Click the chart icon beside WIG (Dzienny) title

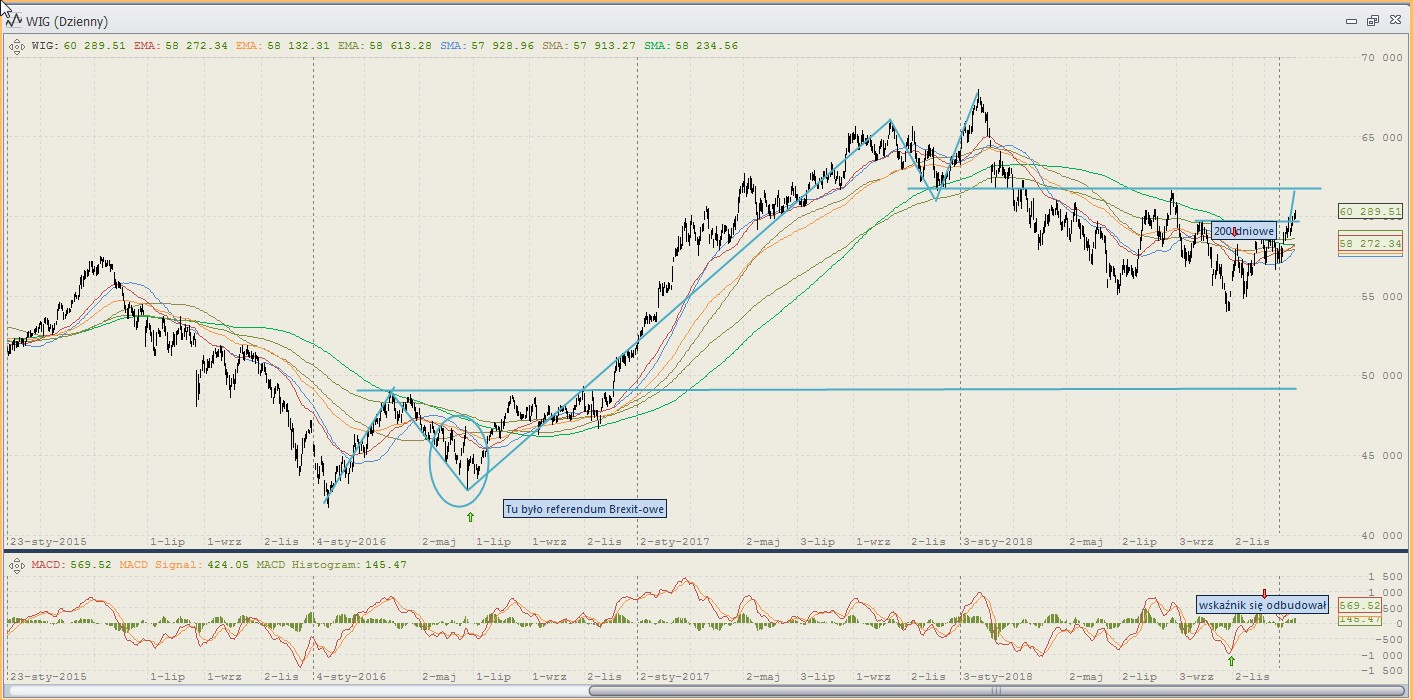coord(14,21)
